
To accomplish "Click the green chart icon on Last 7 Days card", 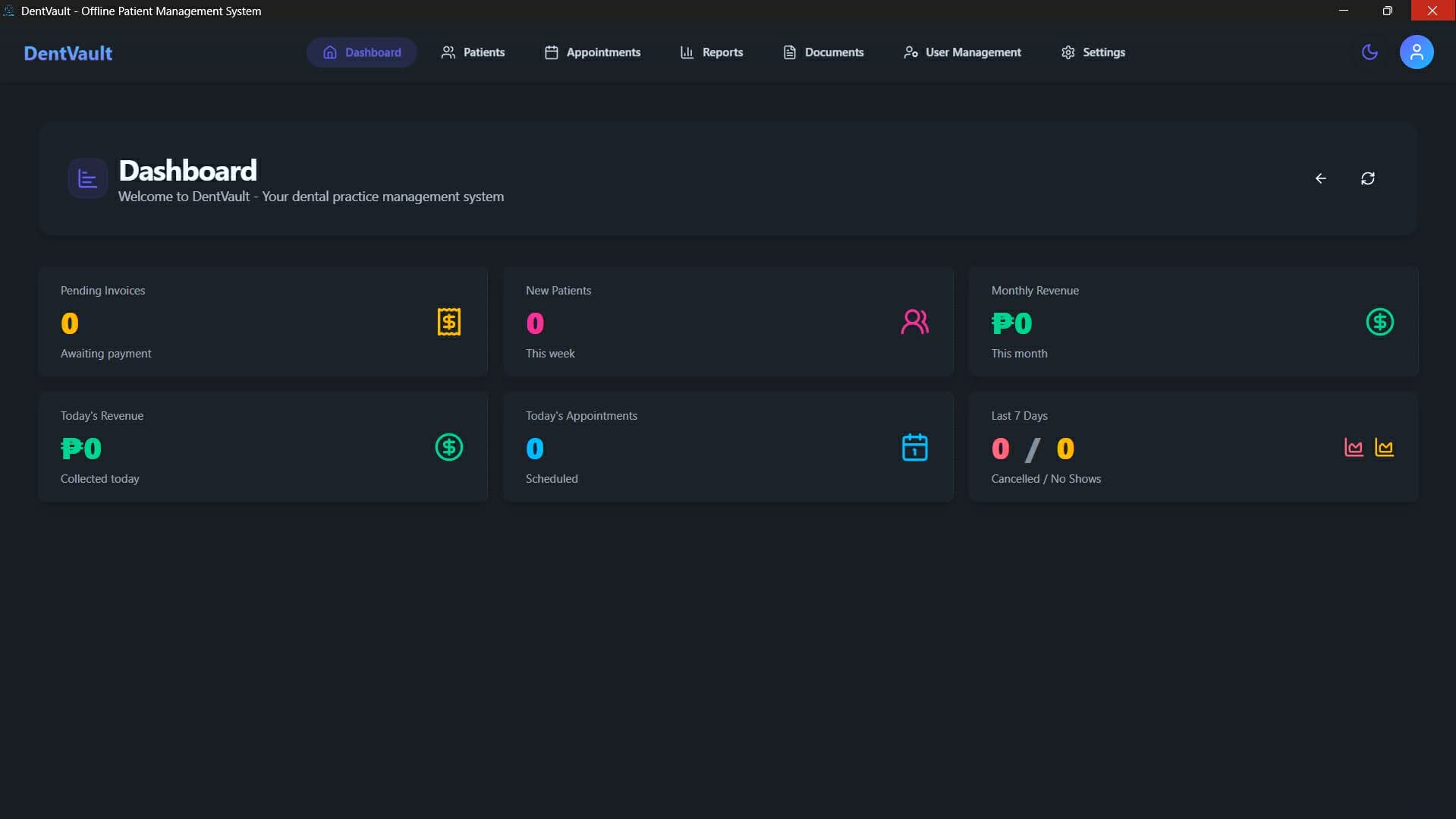I will pos(1385,447).
